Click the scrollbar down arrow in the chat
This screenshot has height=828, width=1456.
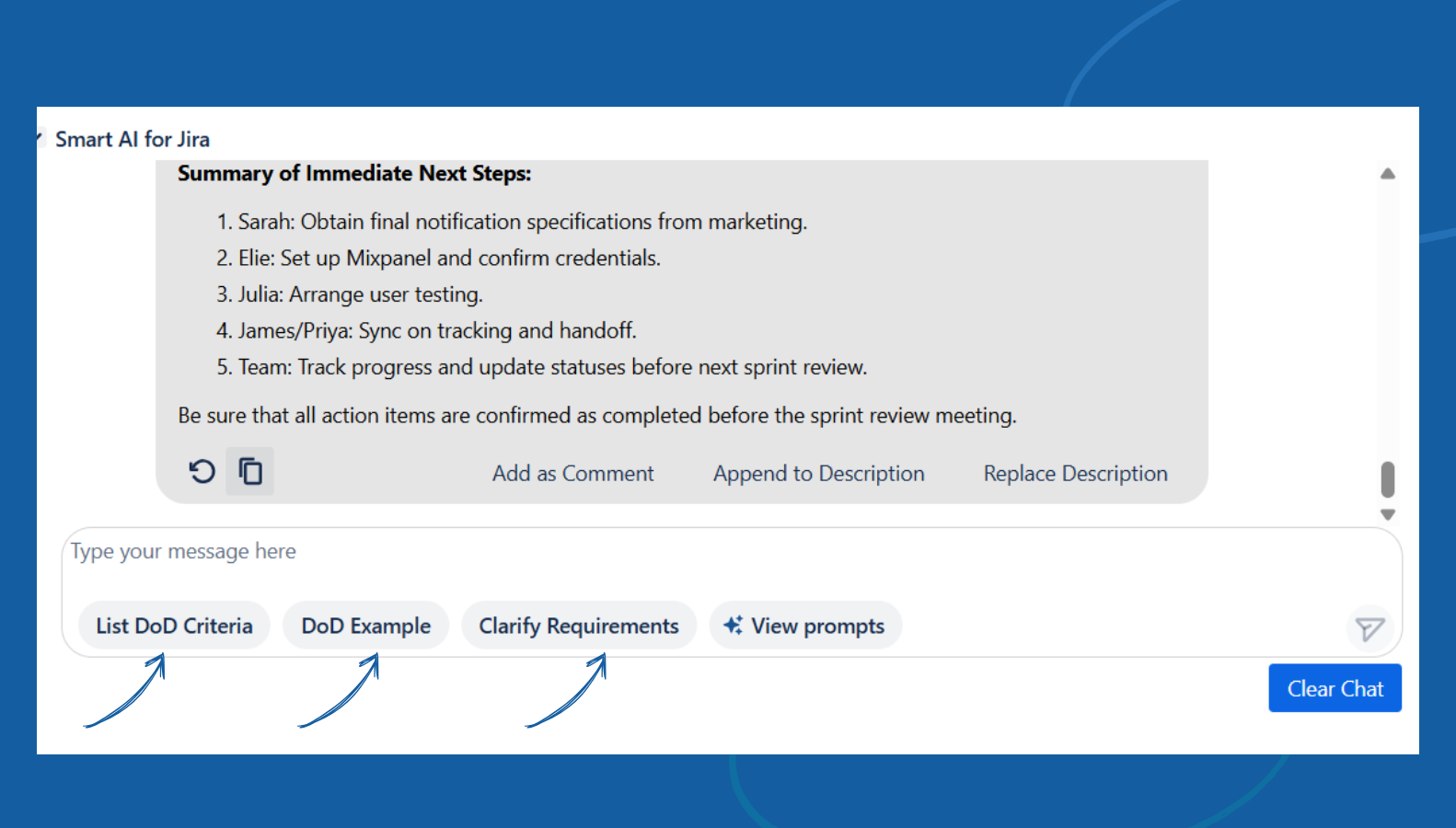coord(1388,515)
